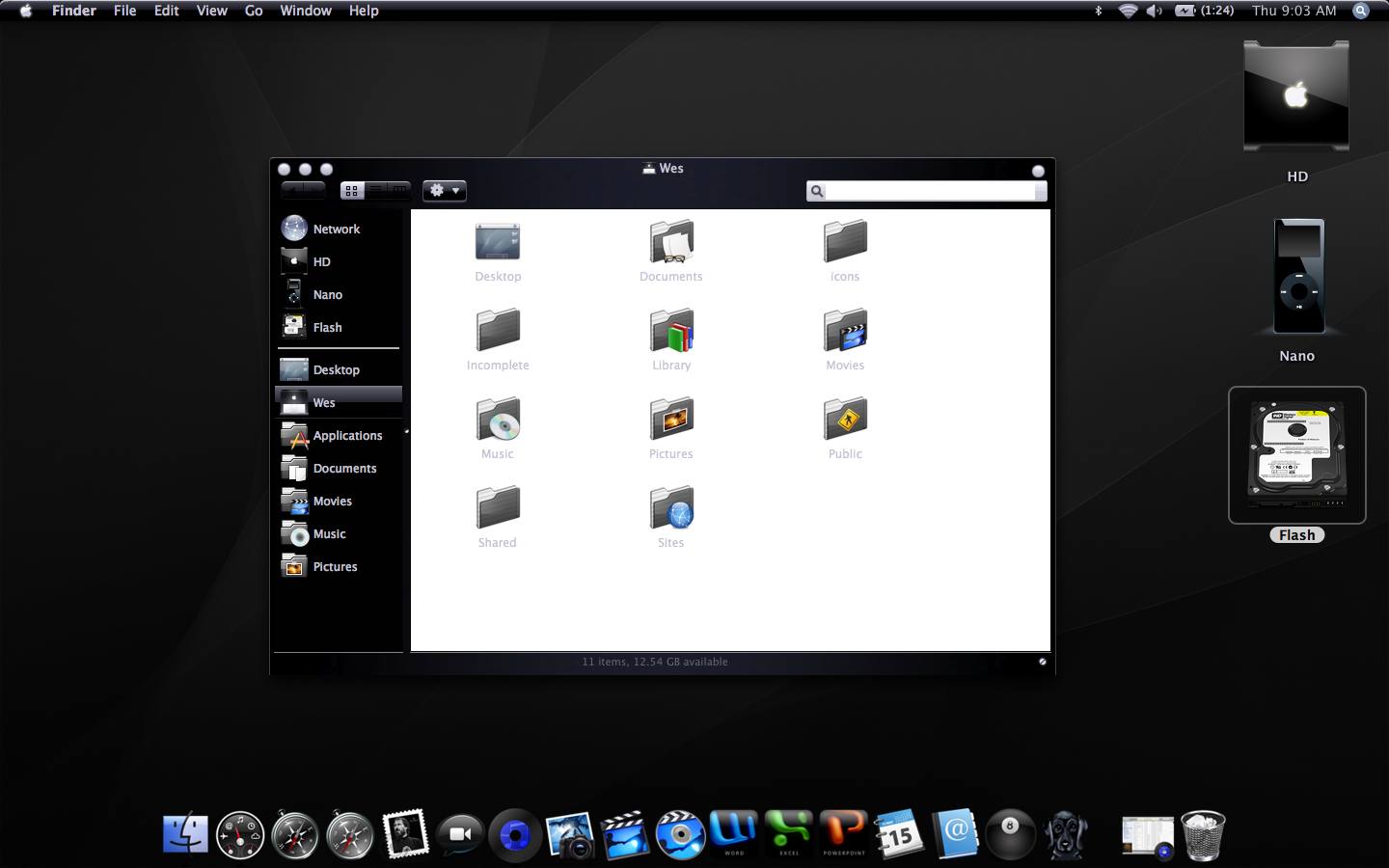Open the Finder menu

pos(74,11)
